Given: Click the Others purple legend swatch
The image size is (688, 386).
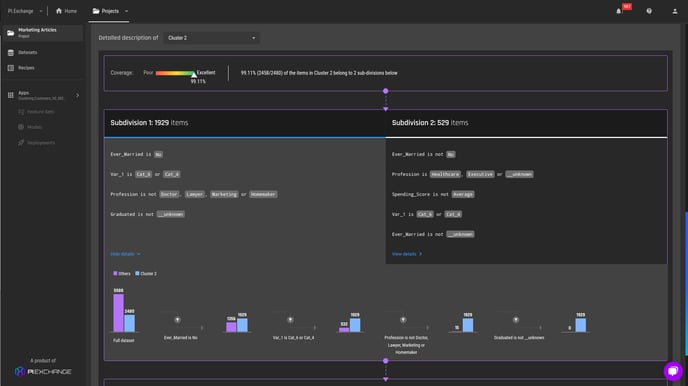Looking at the screenshot, I should 115,273.
